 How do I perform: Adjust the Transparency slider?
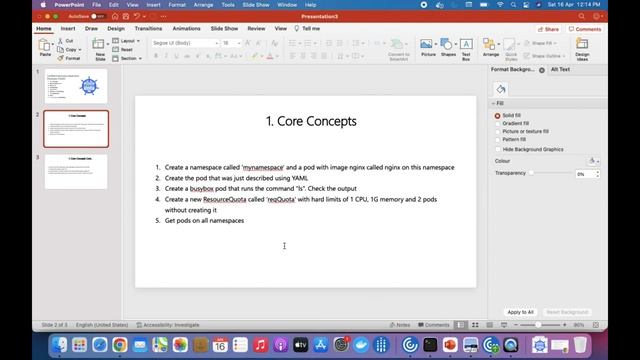(x=531, y=173)
